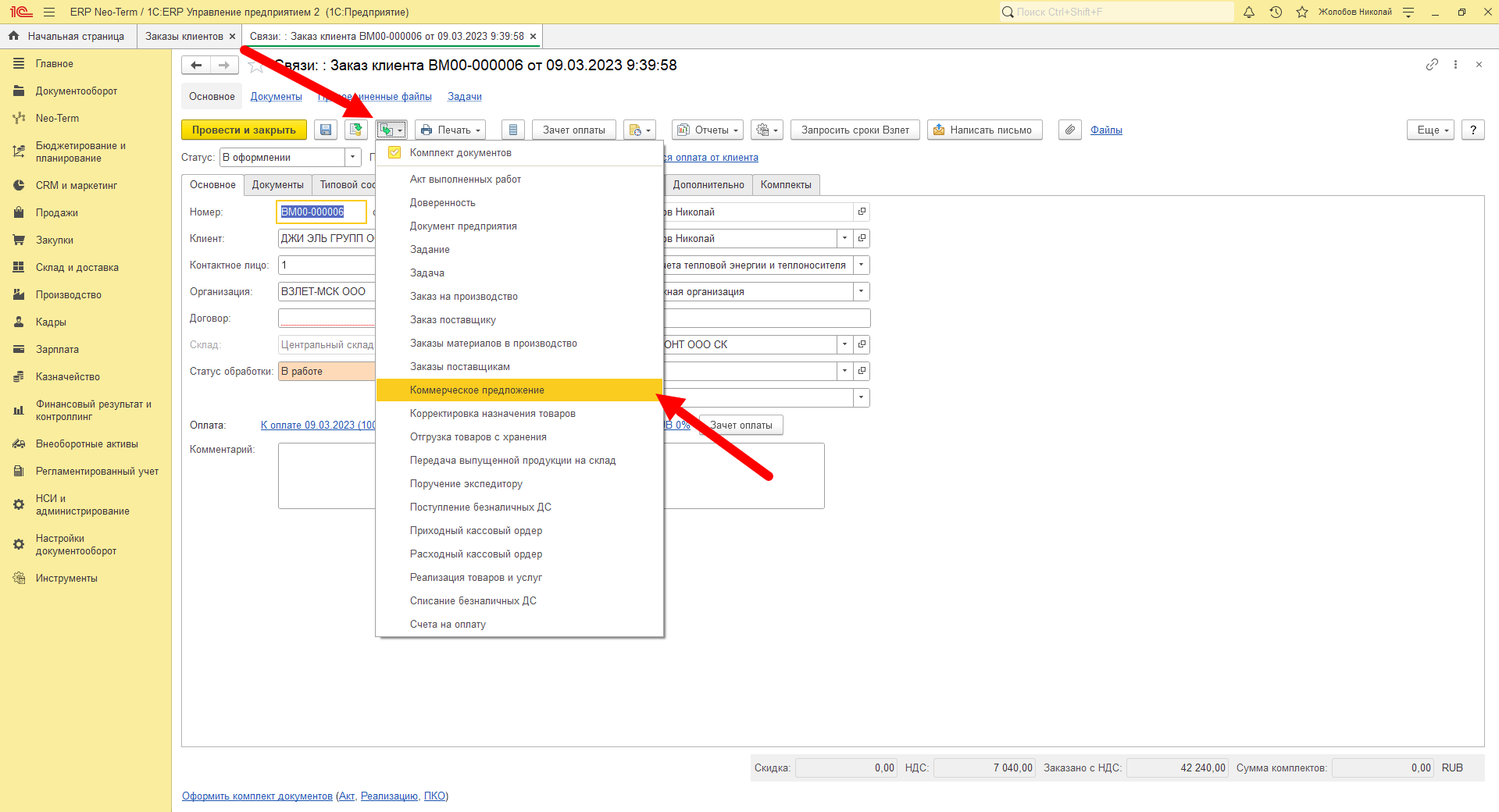
Task: Switch to the Комплекты tab
Action: [786, 185]
